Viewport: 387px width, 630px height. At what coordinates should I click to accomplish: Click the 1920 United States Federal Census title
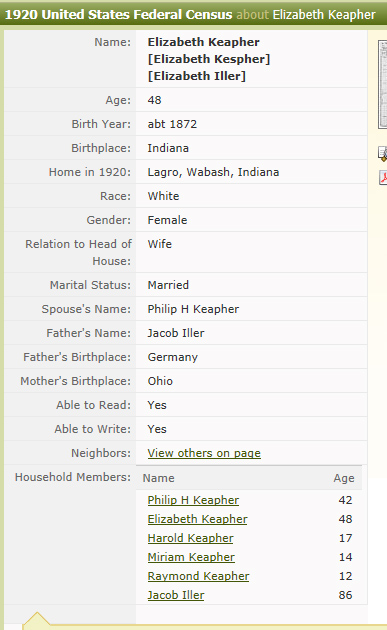118,14
